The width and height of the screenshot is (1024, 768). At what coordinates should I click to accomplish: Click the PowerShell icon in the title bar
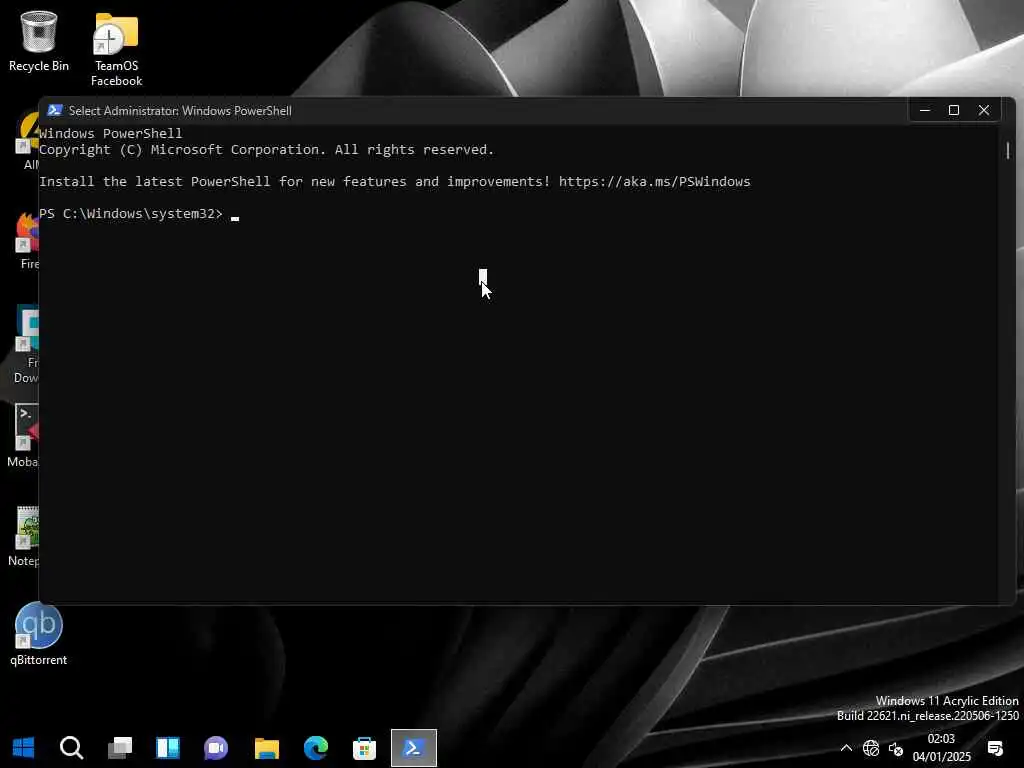coord(55,110)
